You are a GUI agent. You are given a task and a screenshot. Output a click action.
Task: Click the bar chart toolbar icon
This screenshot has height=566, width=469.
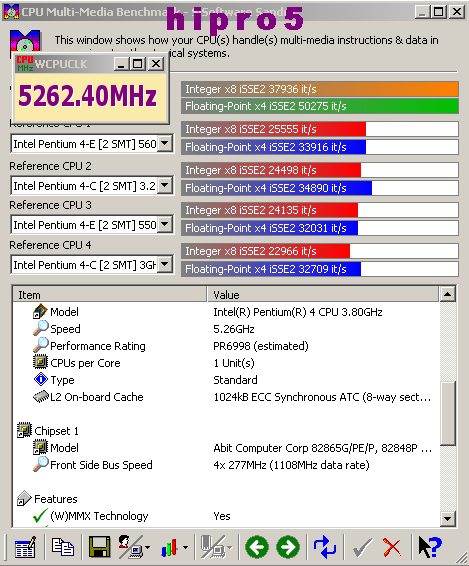point(170,548)
